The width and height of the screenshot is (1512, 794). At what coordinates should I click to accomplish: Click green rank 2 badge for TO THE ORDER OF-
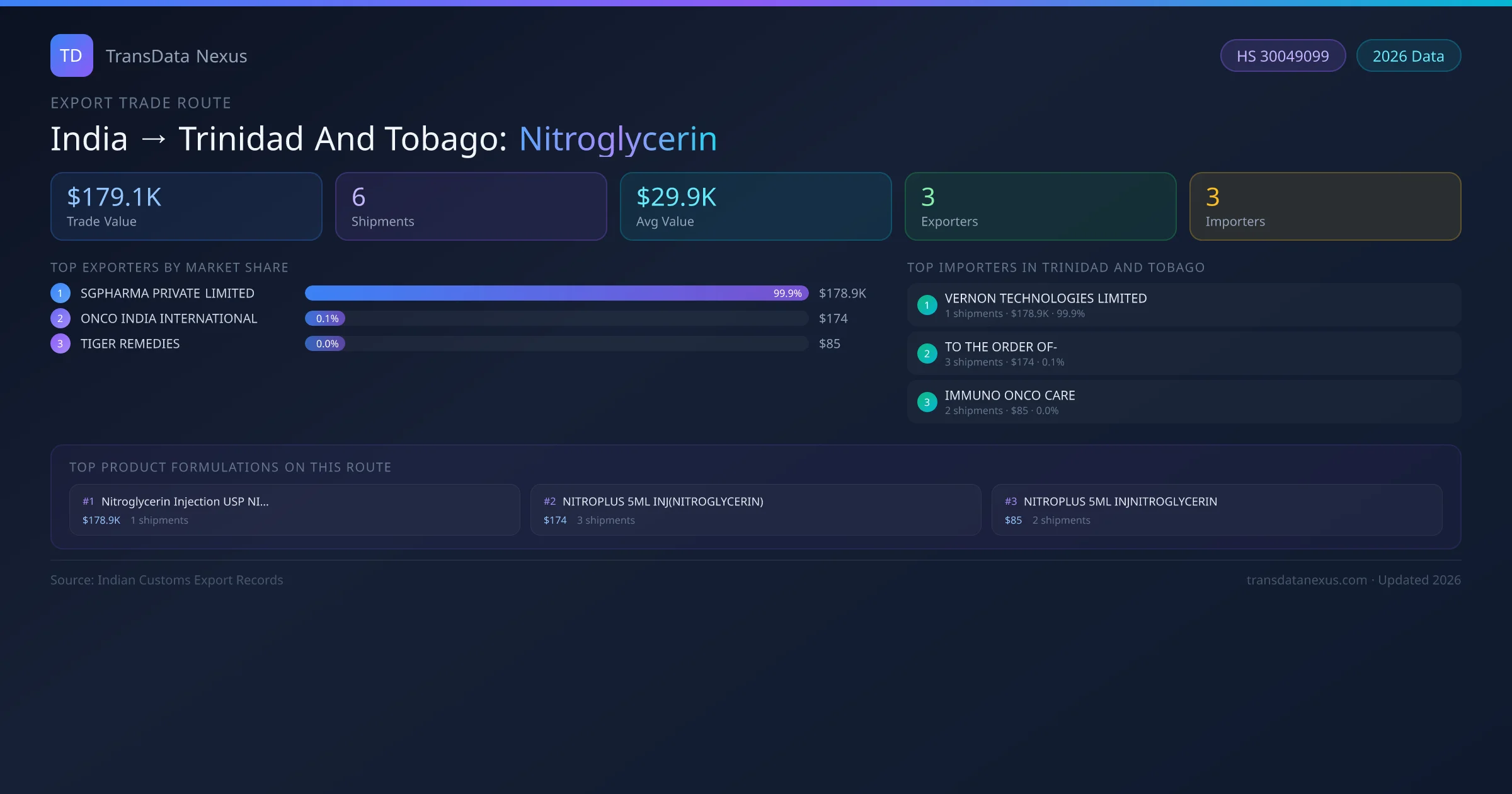tap(927, 354)
